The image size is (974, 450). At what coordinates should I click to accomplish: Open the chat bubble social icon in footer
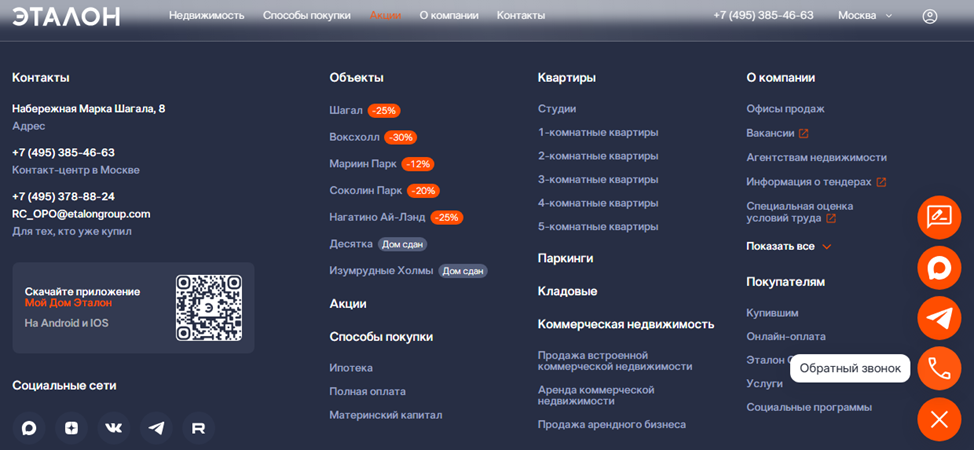pos(29,428)
